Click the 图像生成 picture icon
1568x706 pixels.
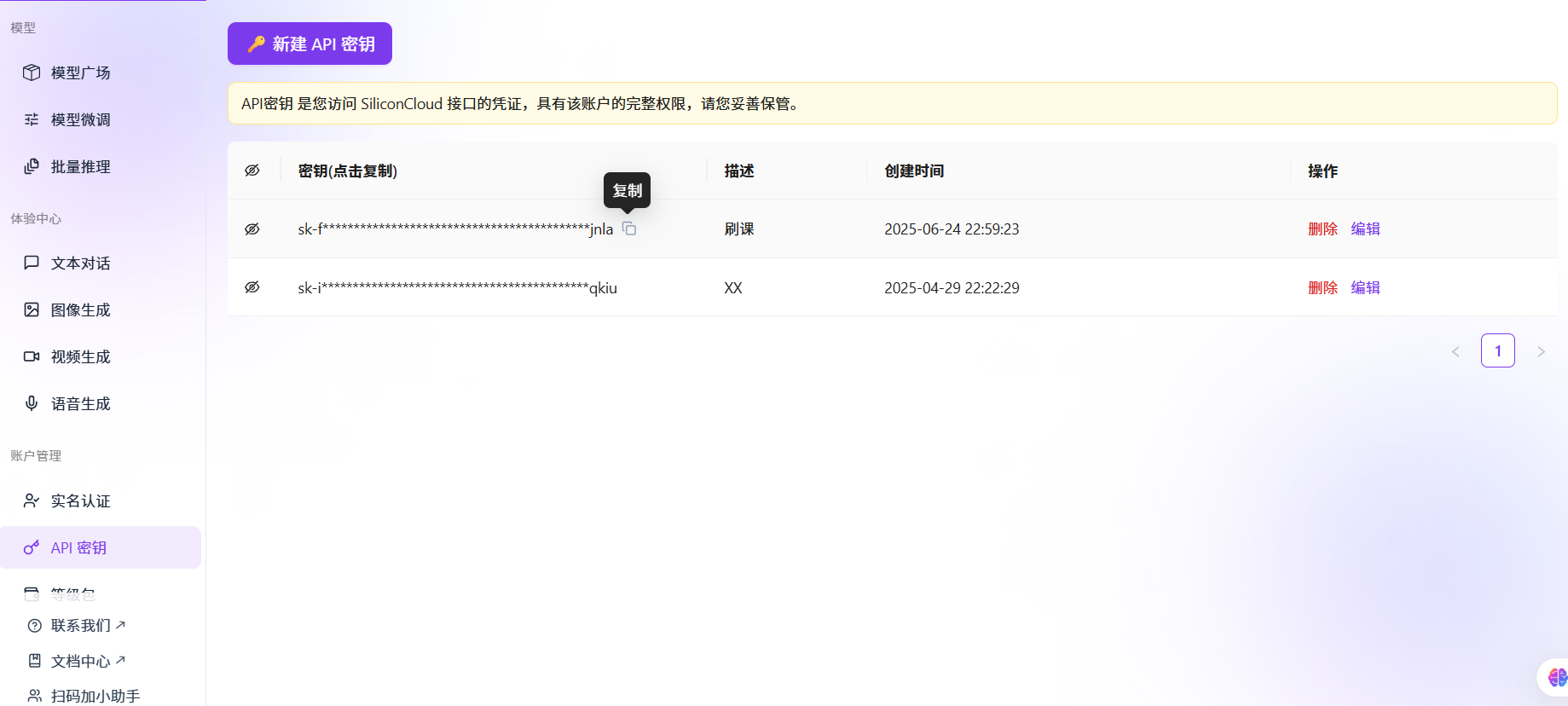click(32, 310)
